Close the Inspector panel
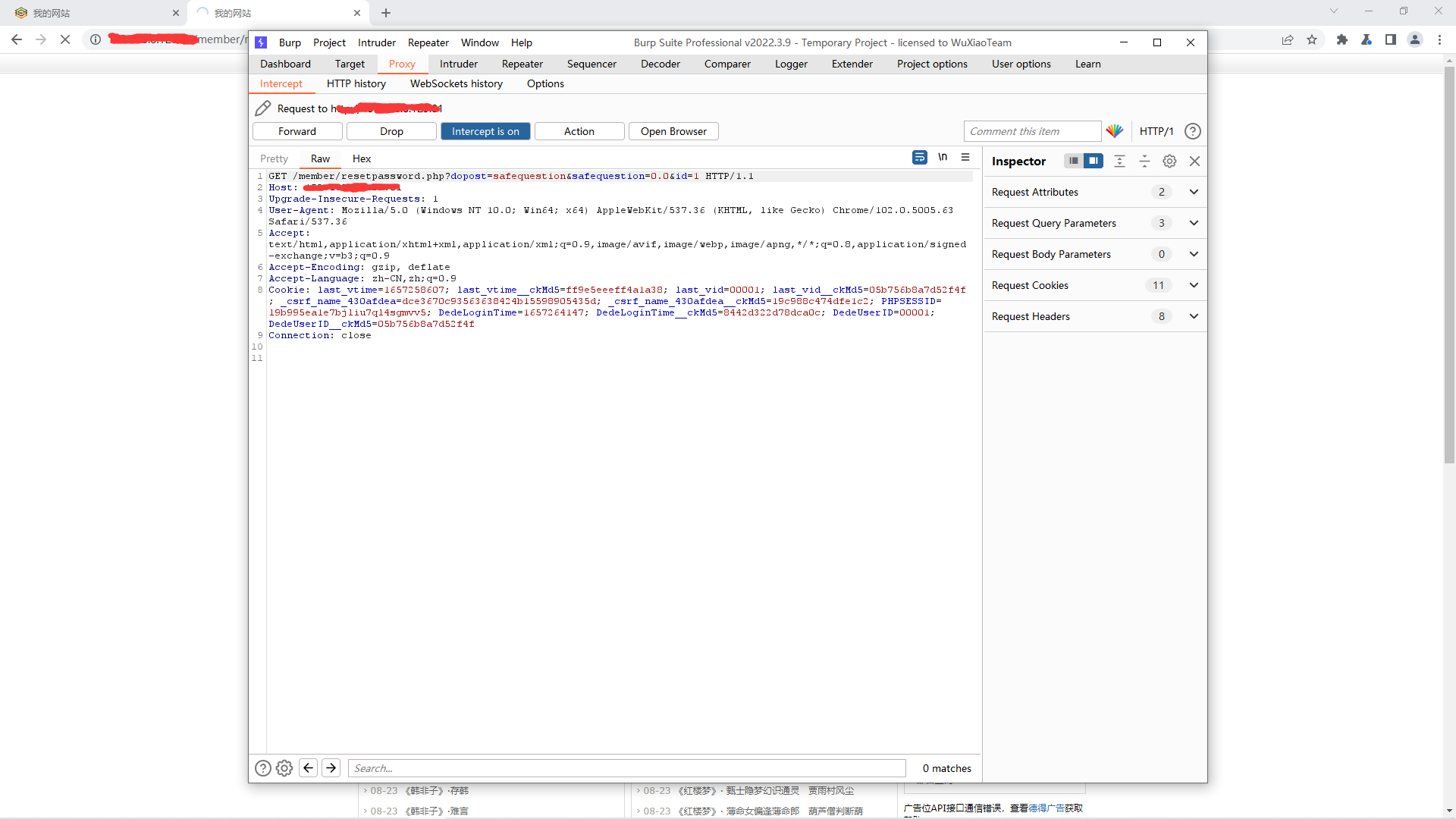Screen dimensions: 1456x819 1194,161
